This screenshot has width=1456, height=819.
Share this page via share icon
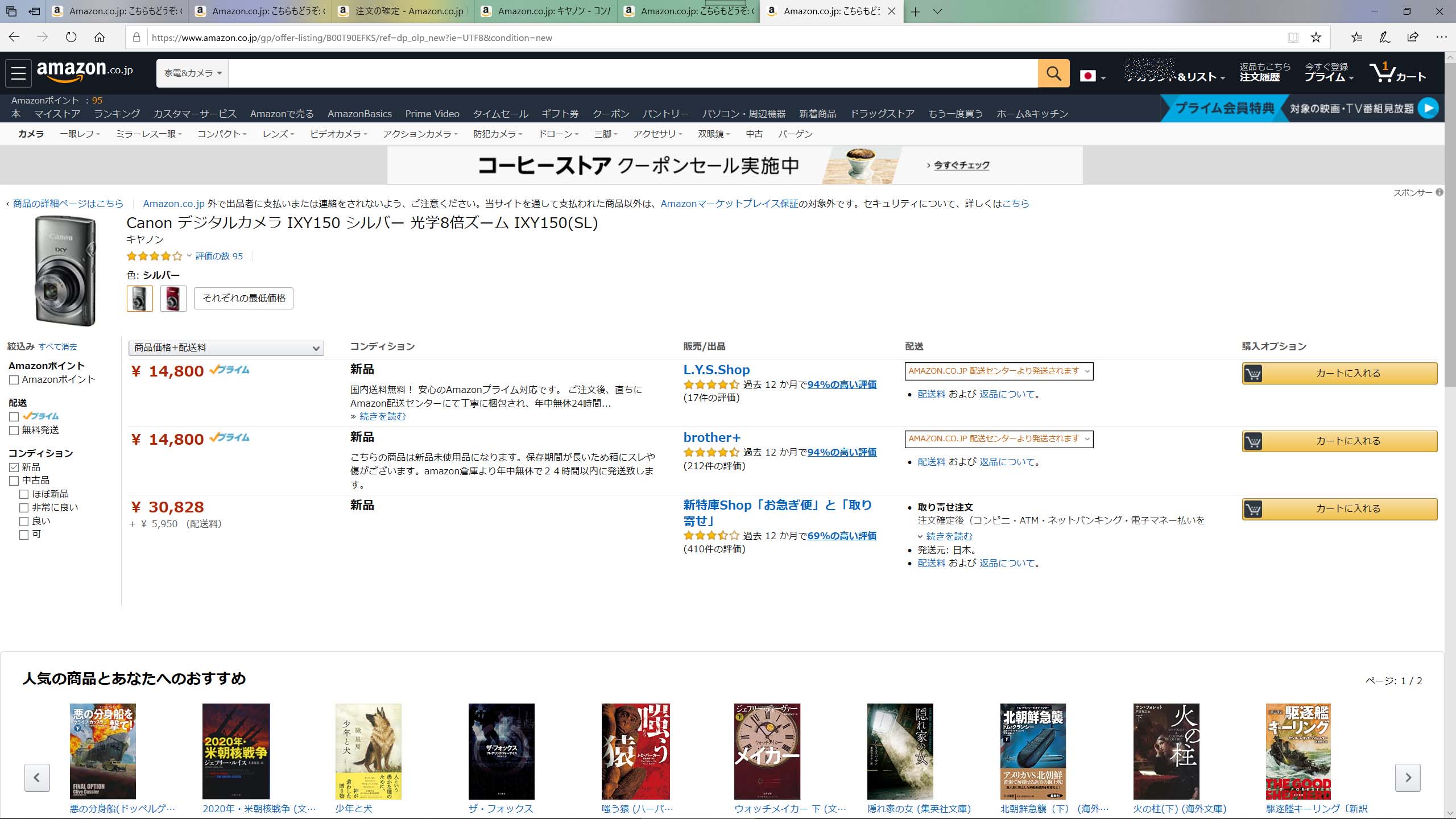tap(1413, 38)
